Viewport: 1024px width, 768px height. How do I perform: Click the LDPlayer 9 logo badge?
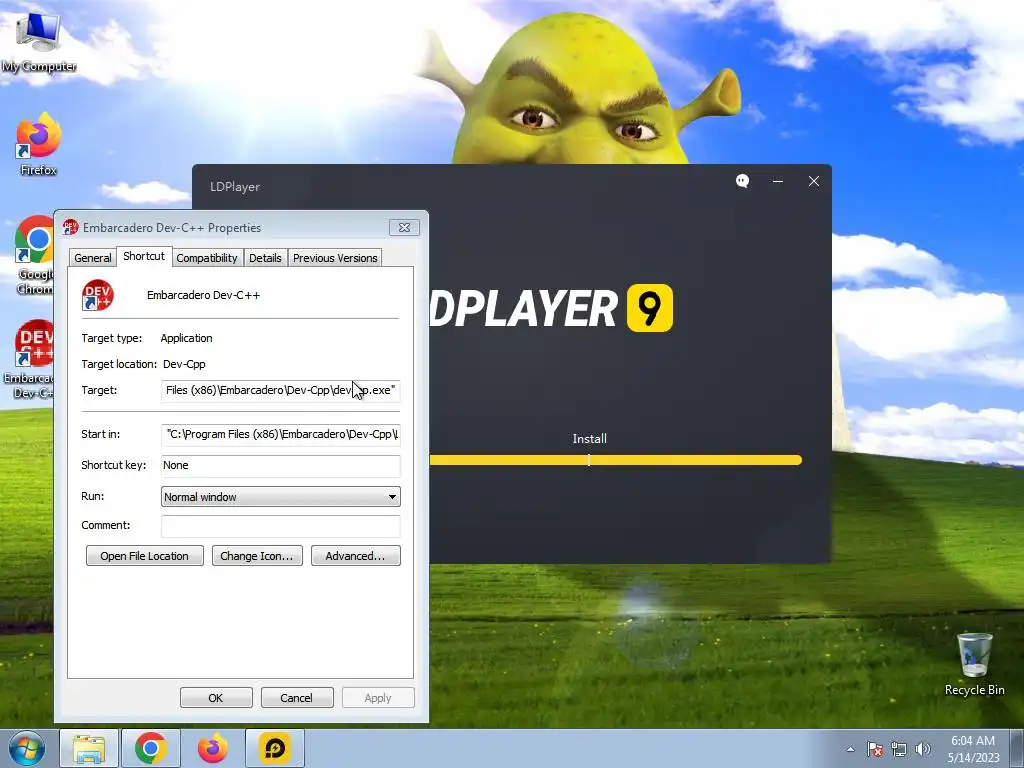point(650,308)
